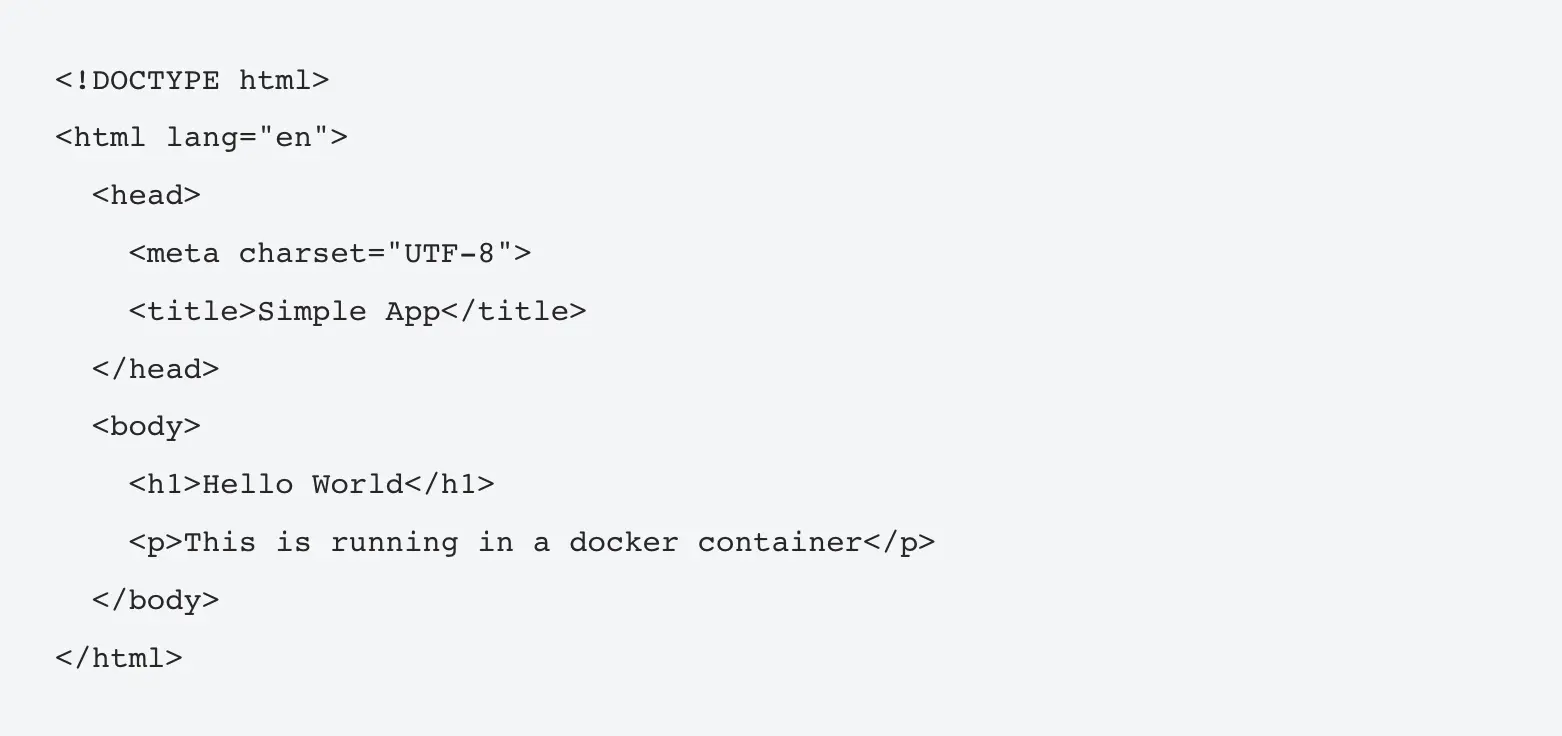Click the opening h1 tag
Screen dimensions: 1562x736
(x=165, y=485)
